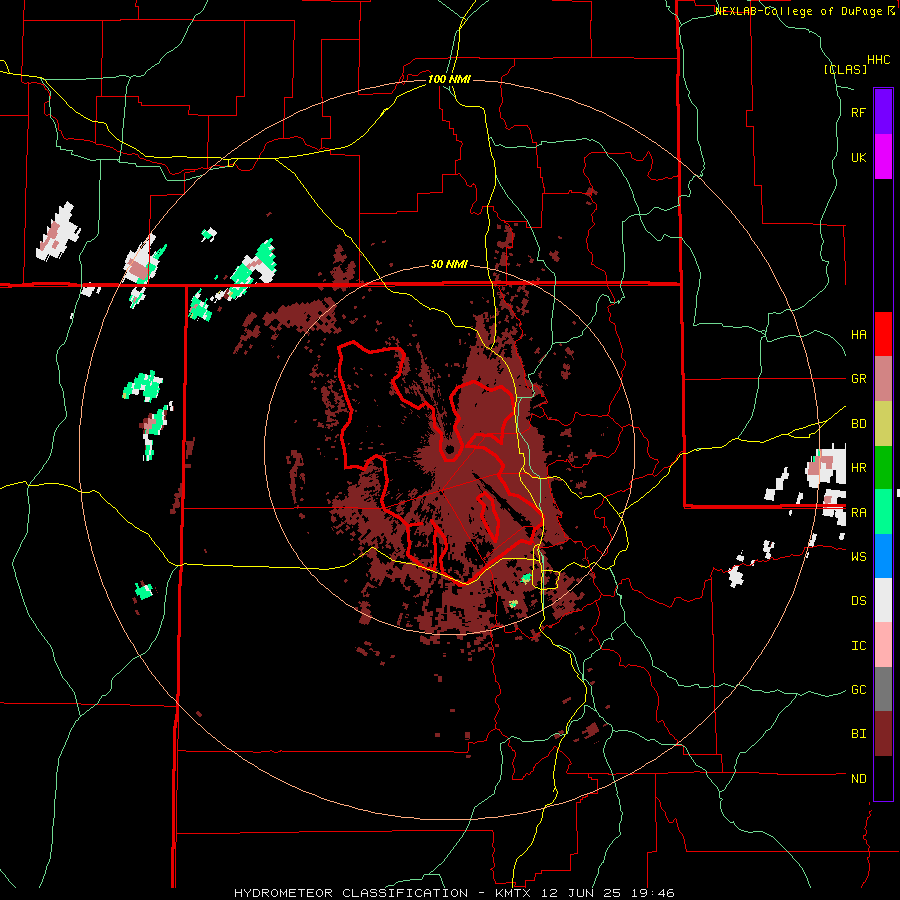The image size is (900, 900).
Task: Click the RA light green legend swatch
Action: pos(883,512)
